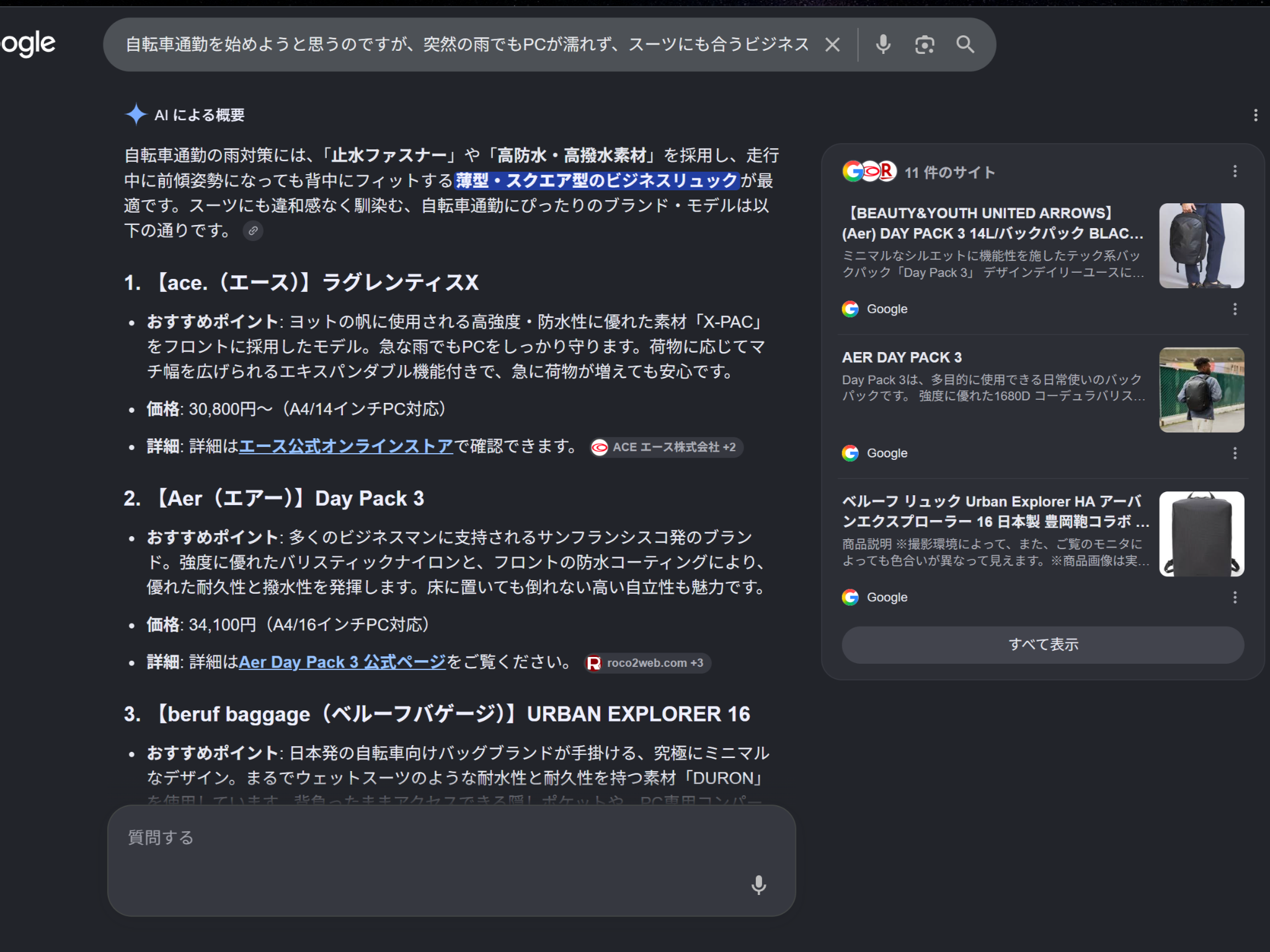Open Aer Day Pack 3 公式ページ link
Viewport: 1270px width, 952px height.
pyautogui.click(x=342, y=662)
